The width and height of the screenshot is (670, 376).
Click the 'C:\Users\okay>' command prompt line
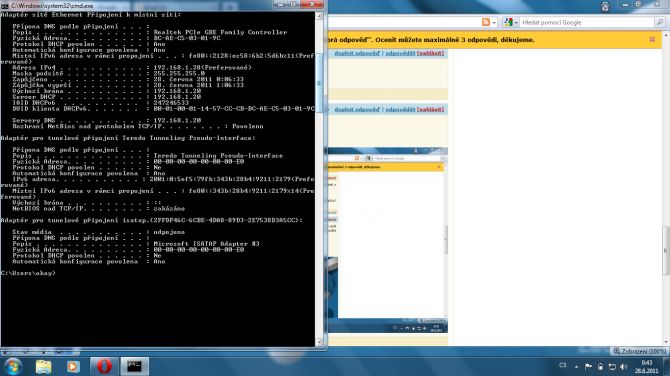tap(28, 273)
